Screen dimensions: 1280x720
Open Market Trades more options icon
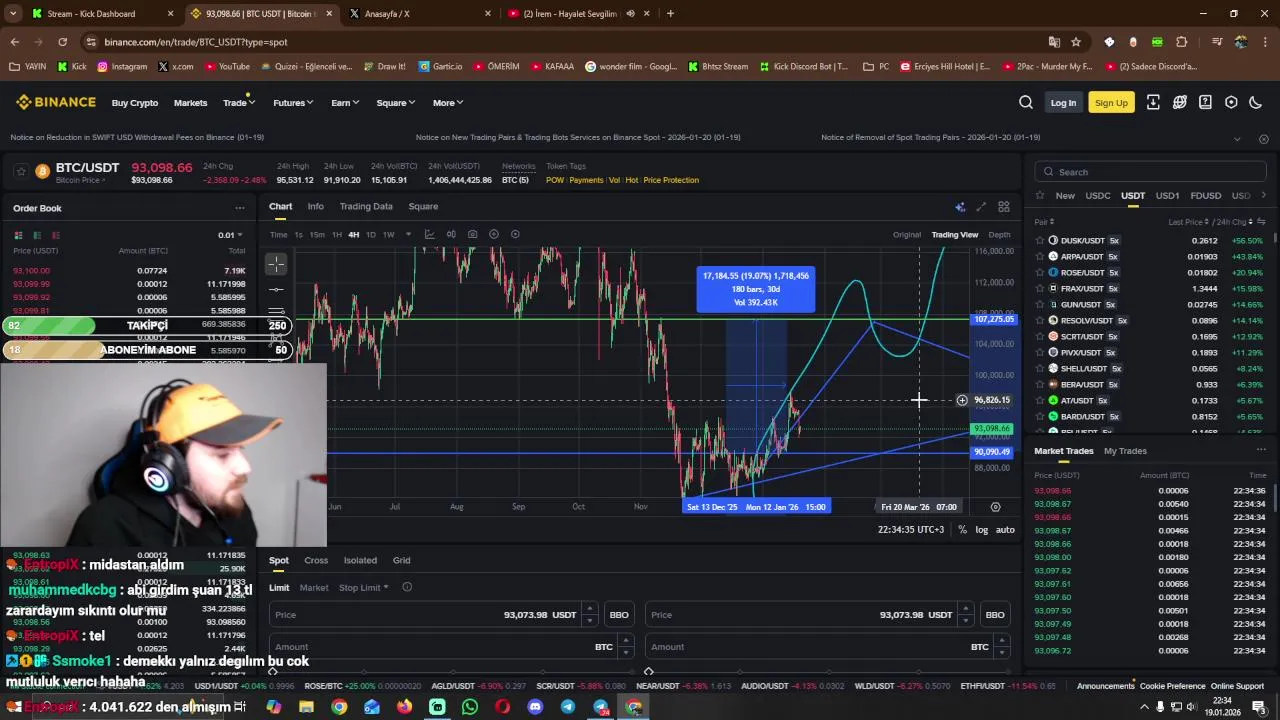tap(1261, 451)
